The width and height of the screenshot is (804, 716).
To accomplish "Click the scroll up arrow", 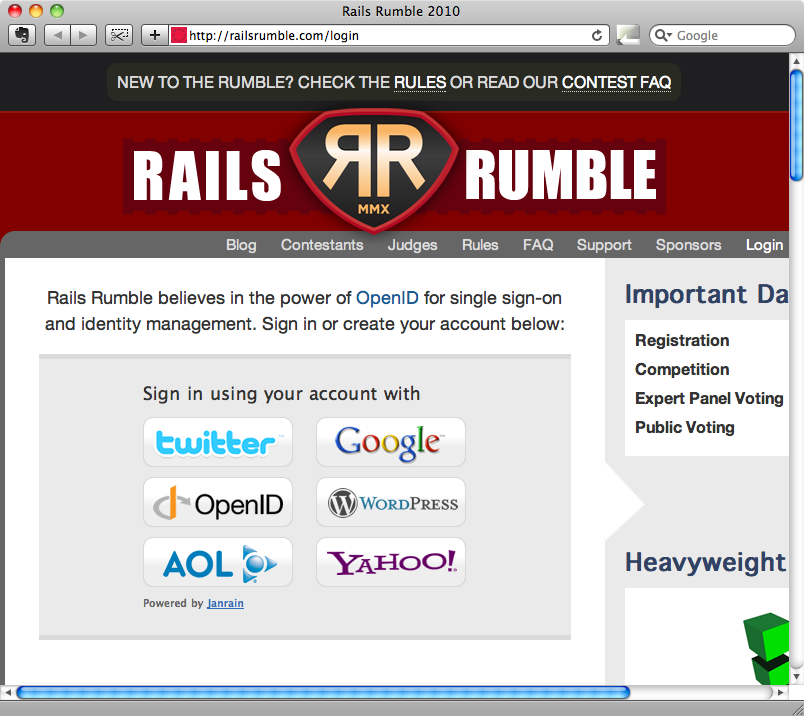I will tap(796, 61).
